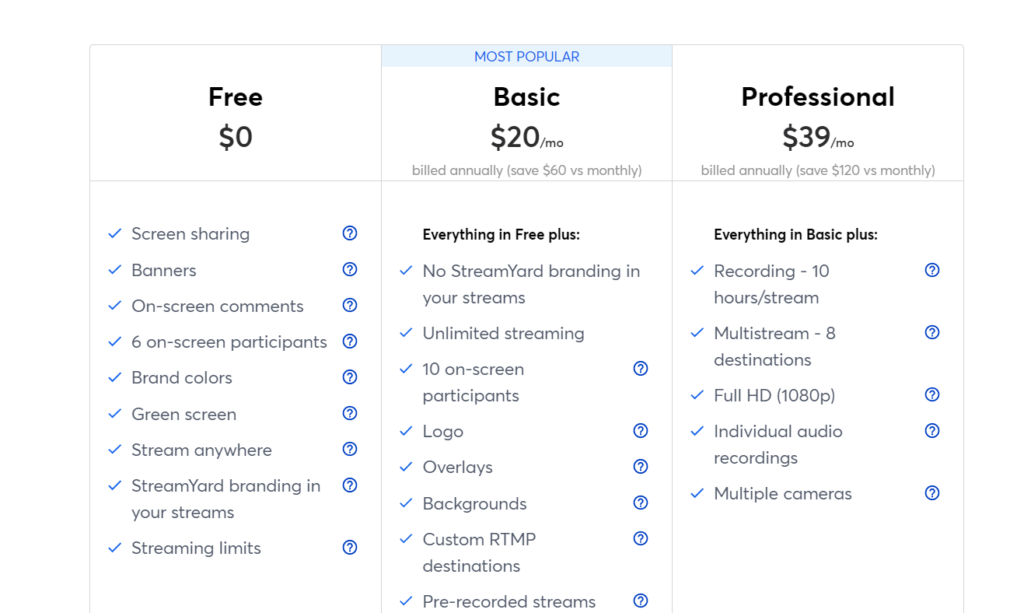Click help icon for Custom RTMP destinations
1024x613 pixels.
point(641,539)
